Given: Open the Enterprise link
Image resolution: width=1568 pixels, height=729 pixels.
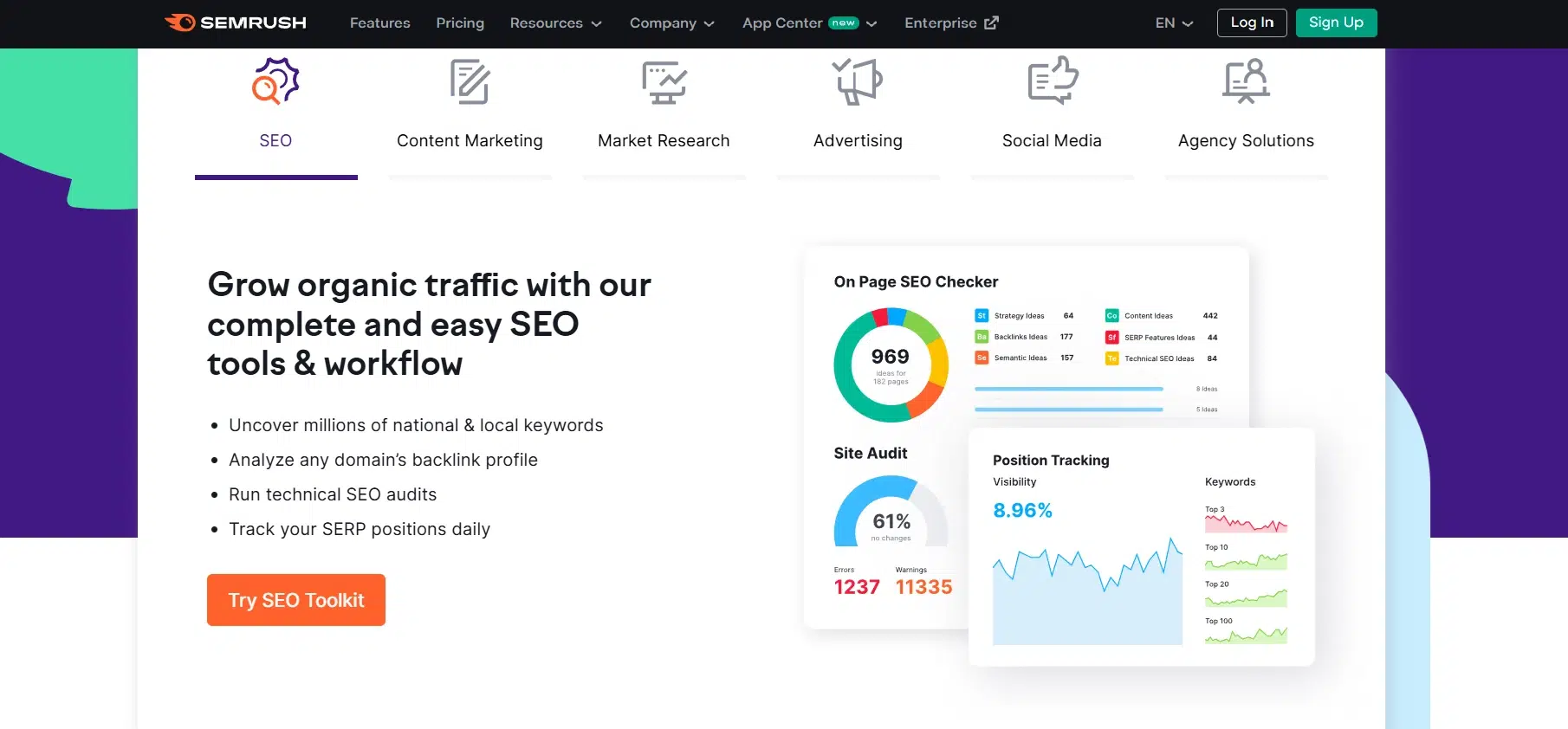Looking at the screenshot, I should pos(951,23).
